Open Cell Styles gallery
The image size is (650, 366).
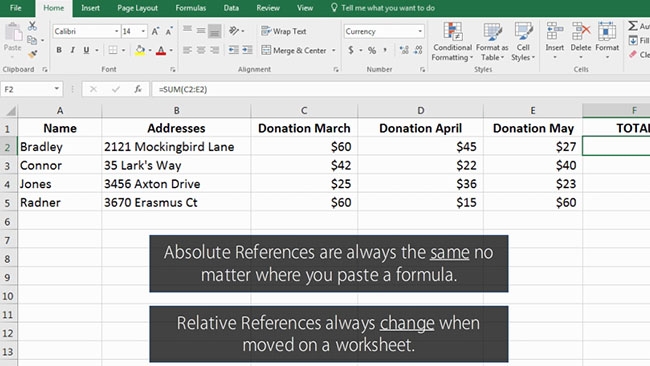[x=523, y=42]
